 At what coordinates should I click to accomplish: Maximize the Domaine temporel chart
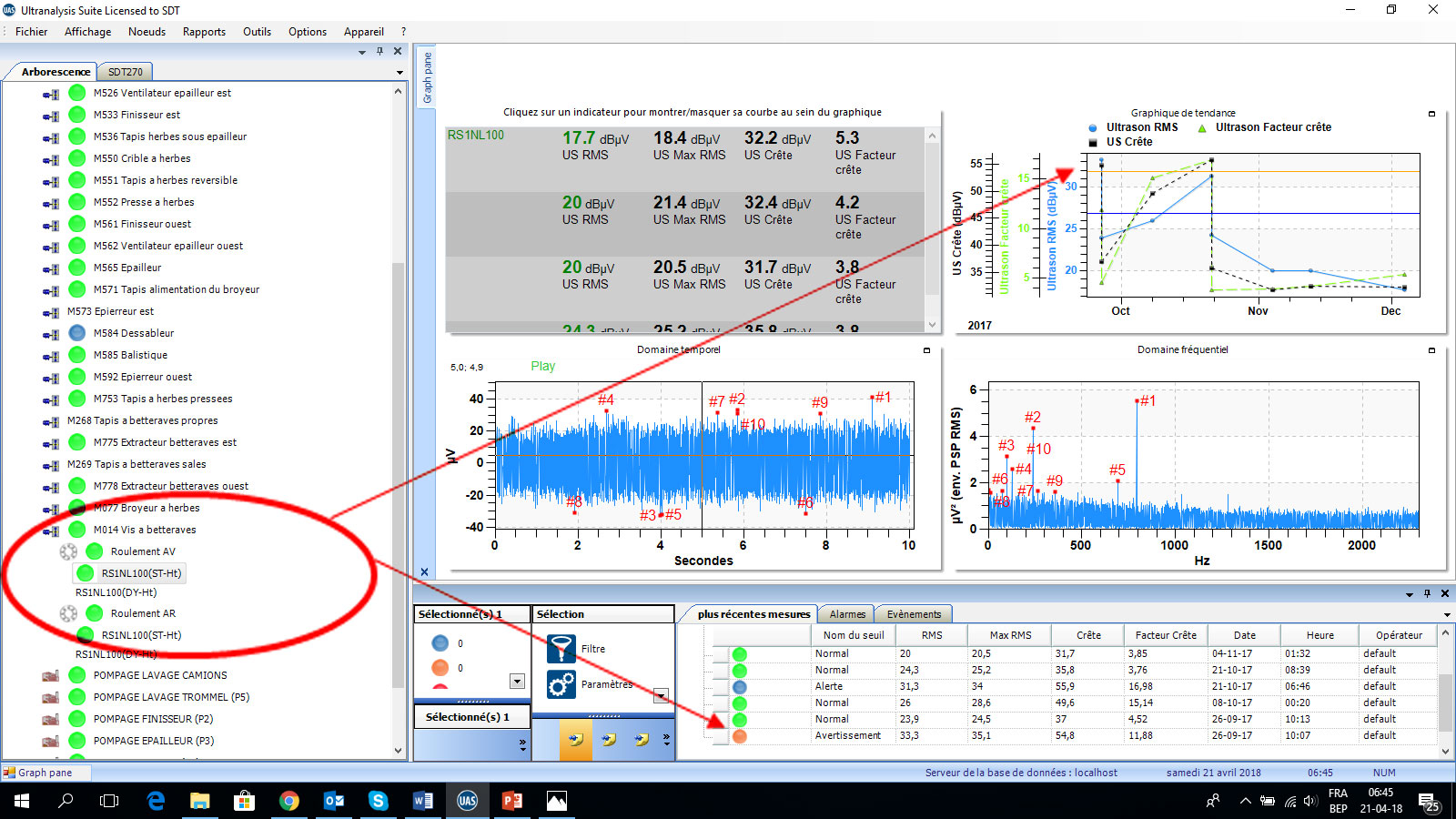point(927,350)
